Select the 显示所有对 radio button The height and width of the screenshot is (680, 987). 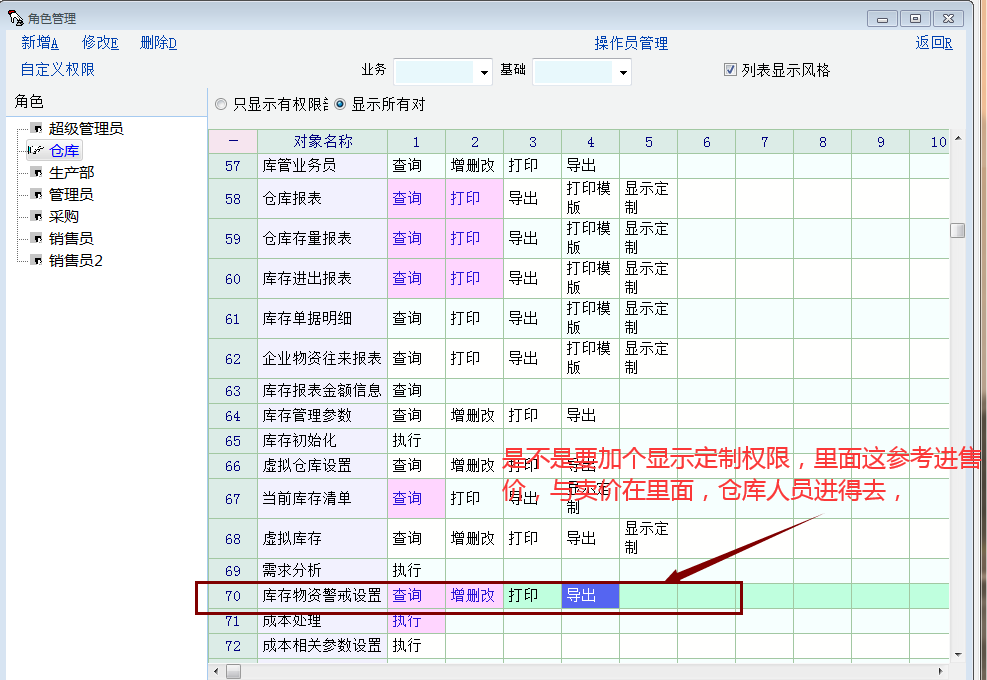(340, 103)
